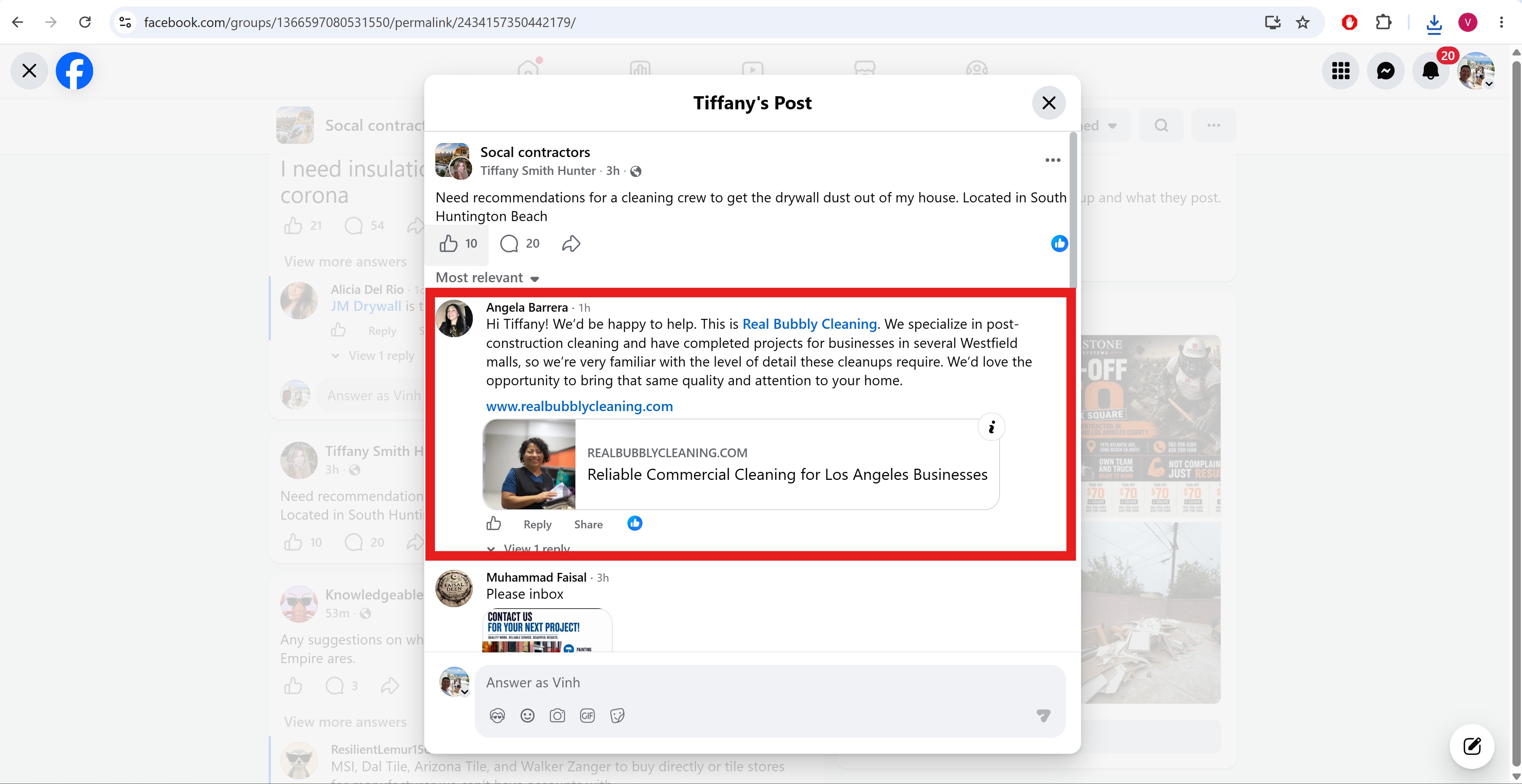The height and width of the screenshot is (784, 1522).
Task: Open the Chrome profile V avatar
Action: 1468,22
